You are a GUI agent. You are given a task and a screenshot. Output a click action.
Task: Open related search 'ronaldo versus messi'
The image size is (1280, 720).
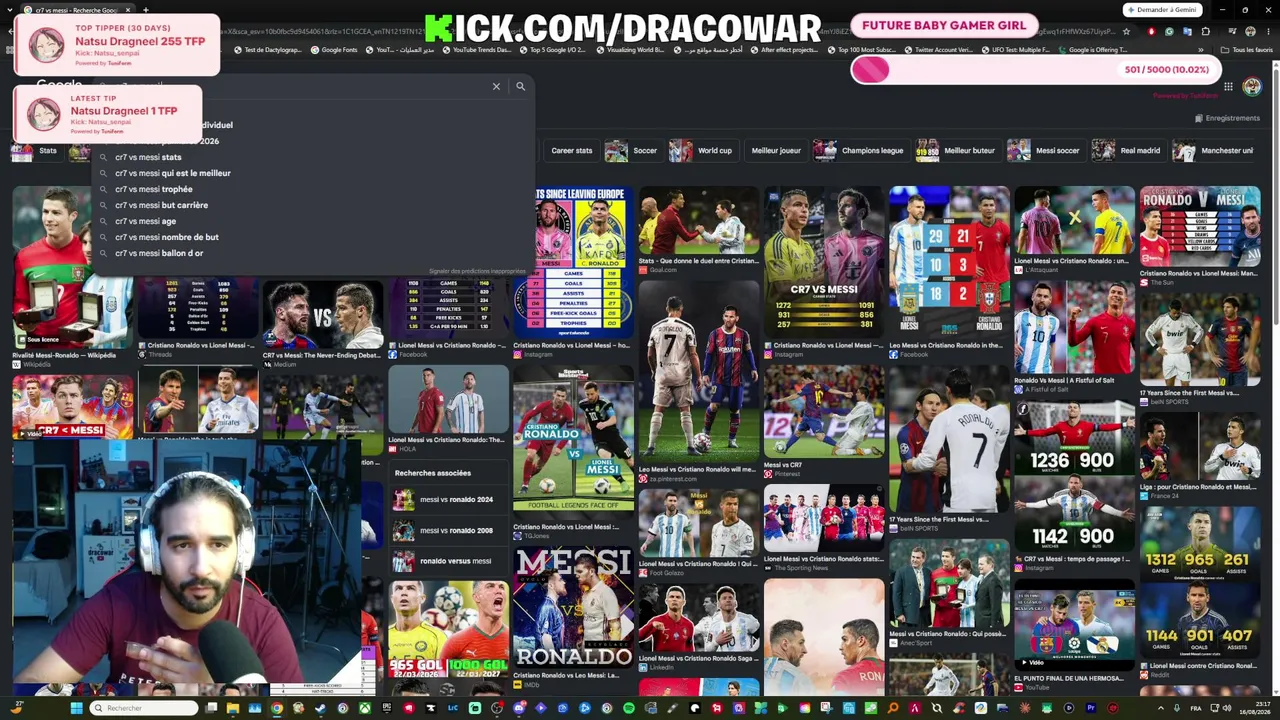pyautogui.click(x=447, y=561)
